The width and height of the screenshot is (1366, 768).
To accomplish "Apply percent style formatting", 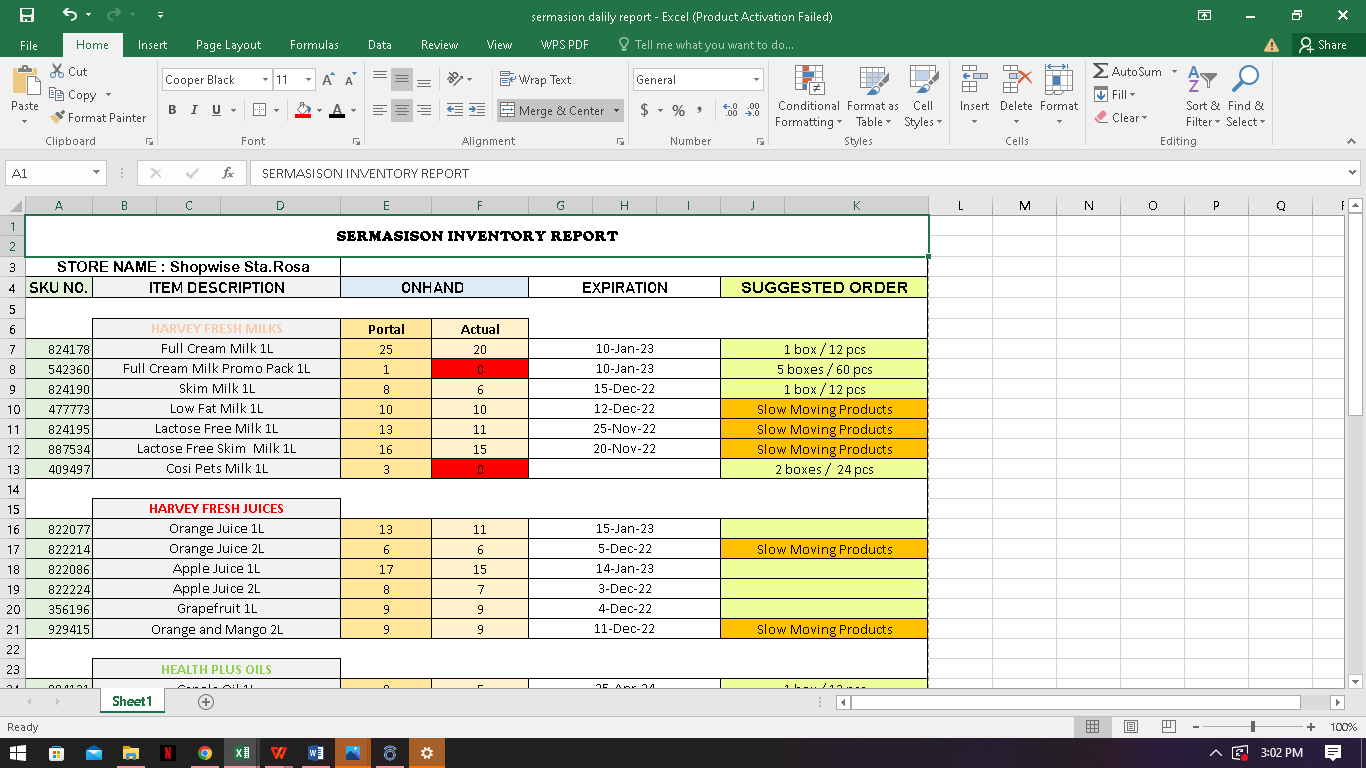I will [x=678, y=110].
